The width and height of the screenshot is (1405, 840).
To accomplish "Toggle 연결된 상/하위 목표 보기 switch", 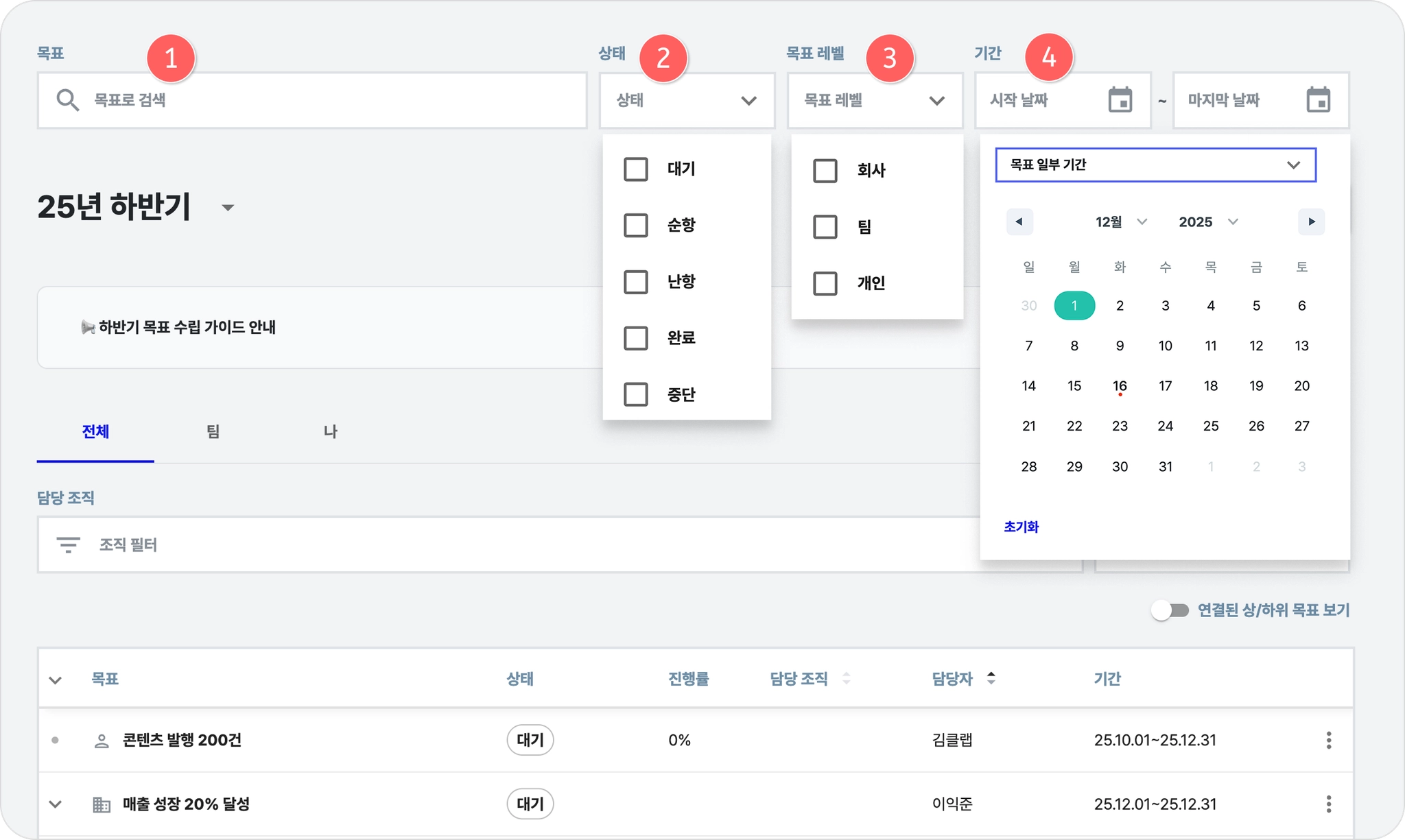I will click(x=1170, y=610).
